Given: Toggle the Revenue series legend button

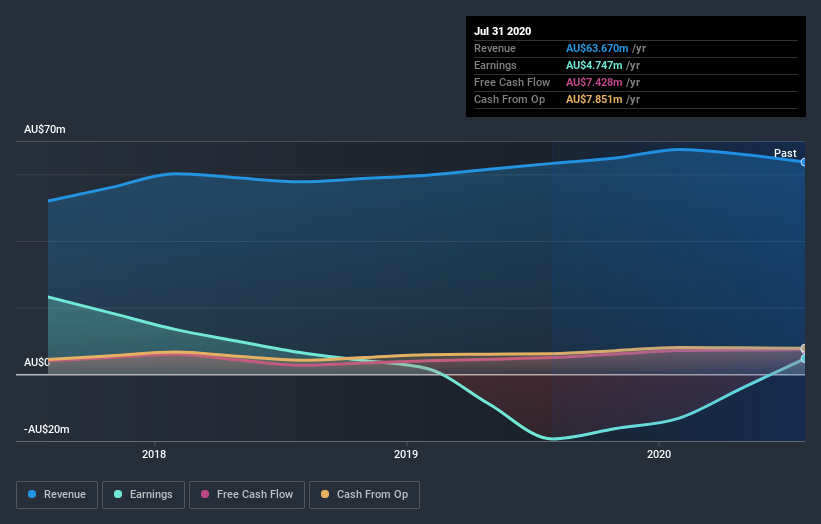Looking at the screenshot, I should [x=57, y=495].
